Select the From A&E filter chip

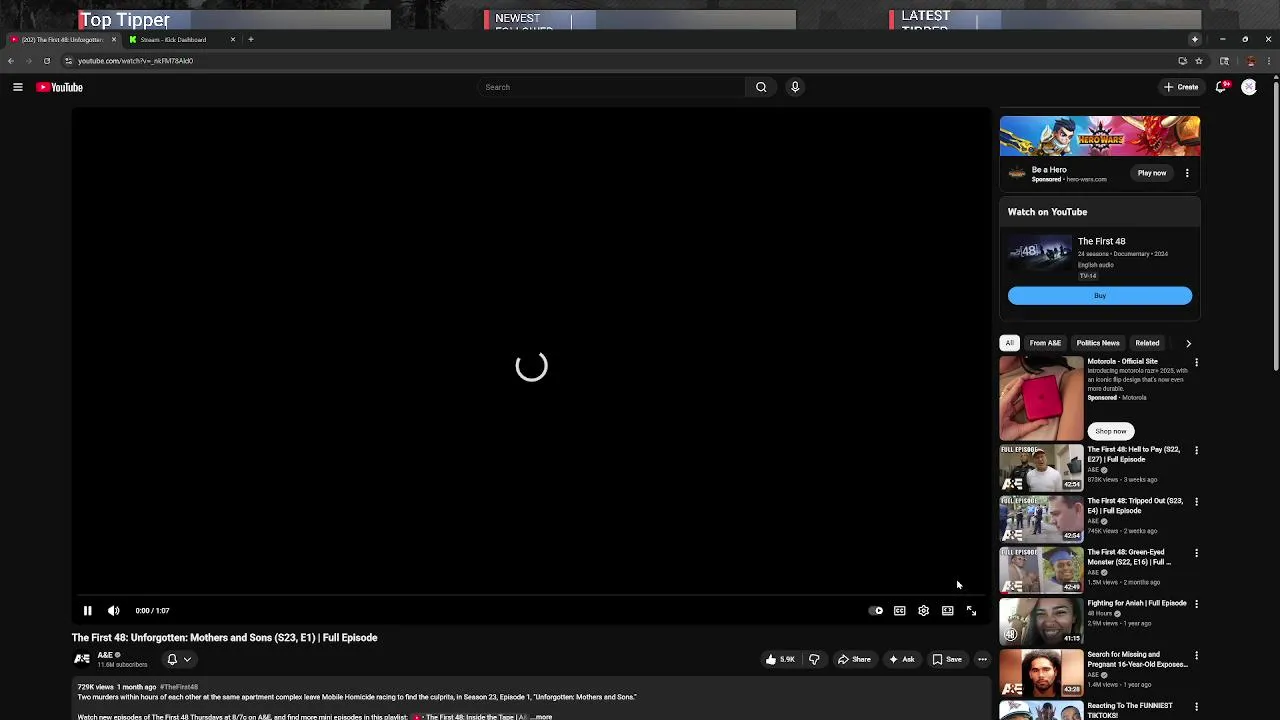(x=1045, y=343)
